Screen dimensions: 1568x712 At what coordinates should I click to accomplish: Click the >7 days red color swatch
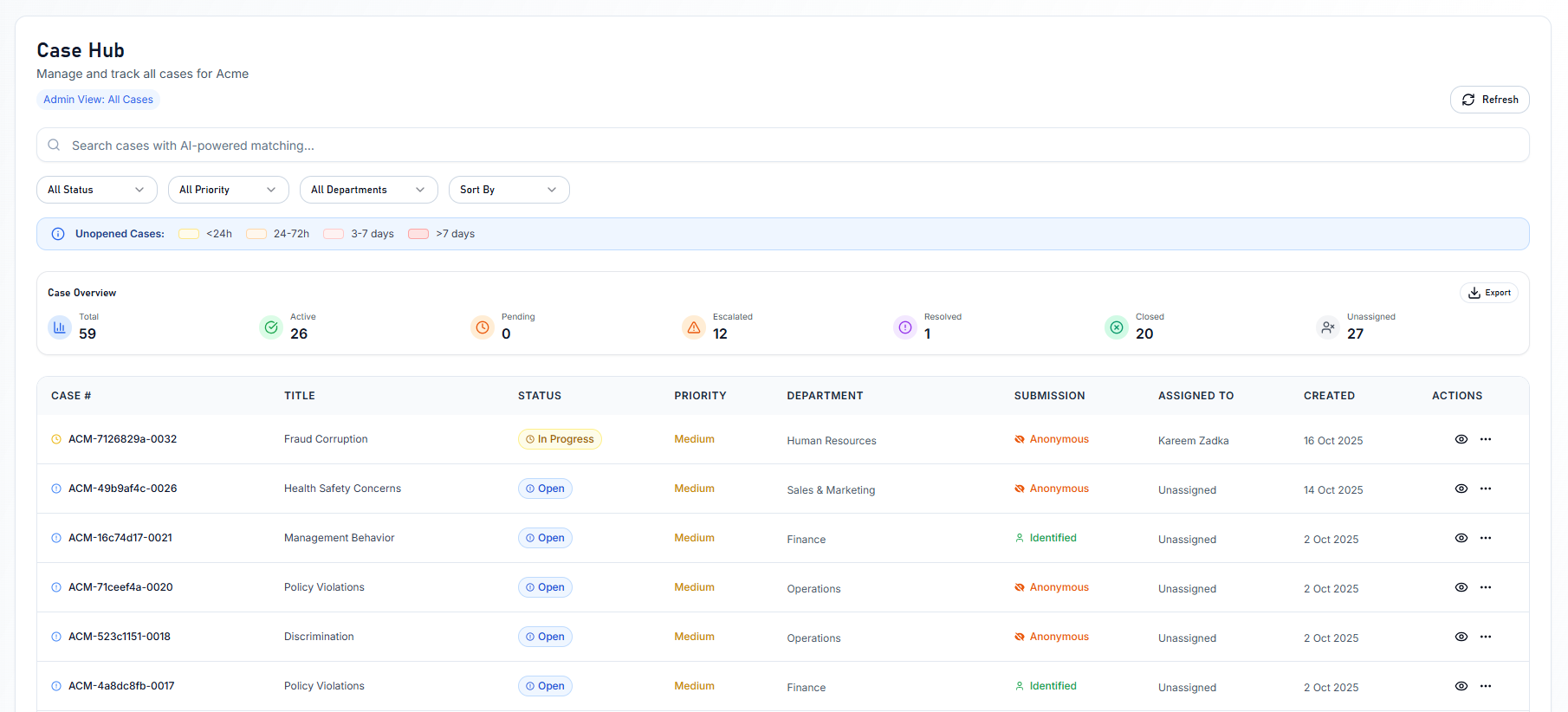point(418,234)
